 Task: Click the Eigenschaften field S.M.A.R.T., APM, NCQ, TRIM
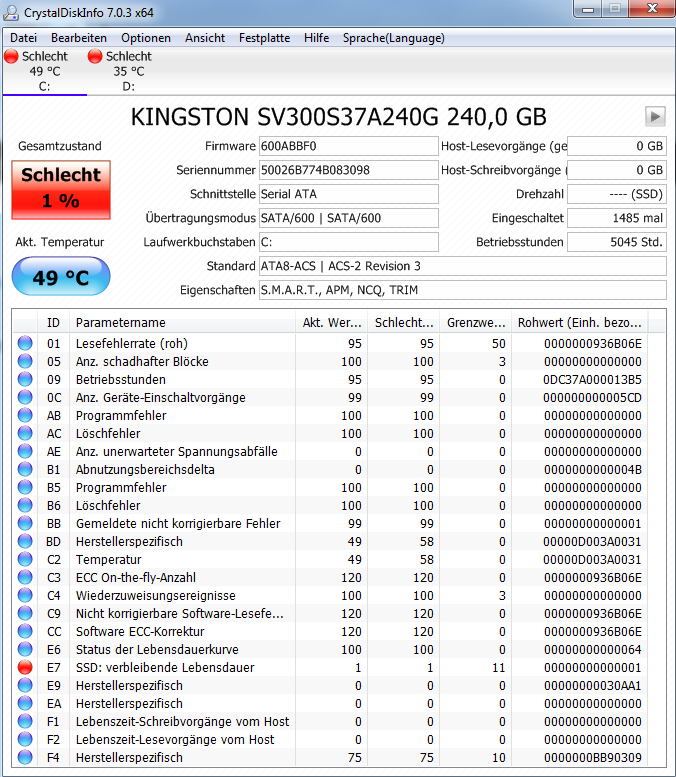click(463, 290)
